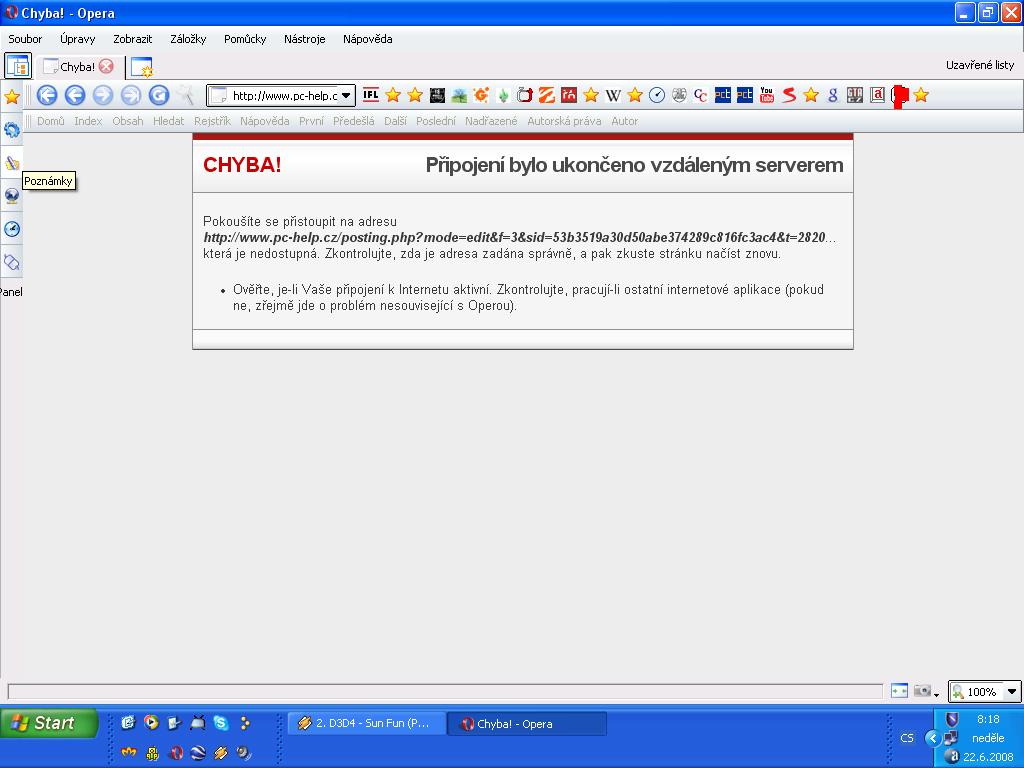Toggle the panel sidebar button left of tabs
The height and width of the screenshot is (768, 1024).
click(x=17, y=67)
